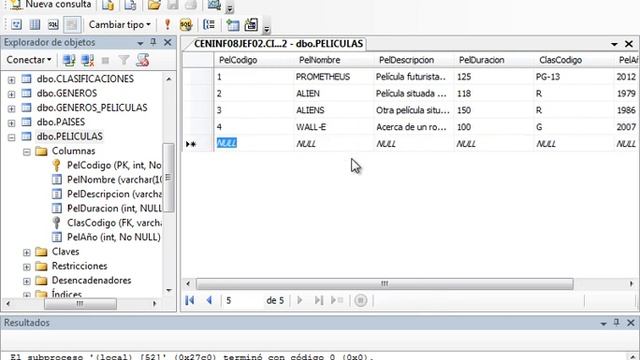Show the criteria pane grid icon
The width and height of the screenshot is (640, 360).
point(35,24)
